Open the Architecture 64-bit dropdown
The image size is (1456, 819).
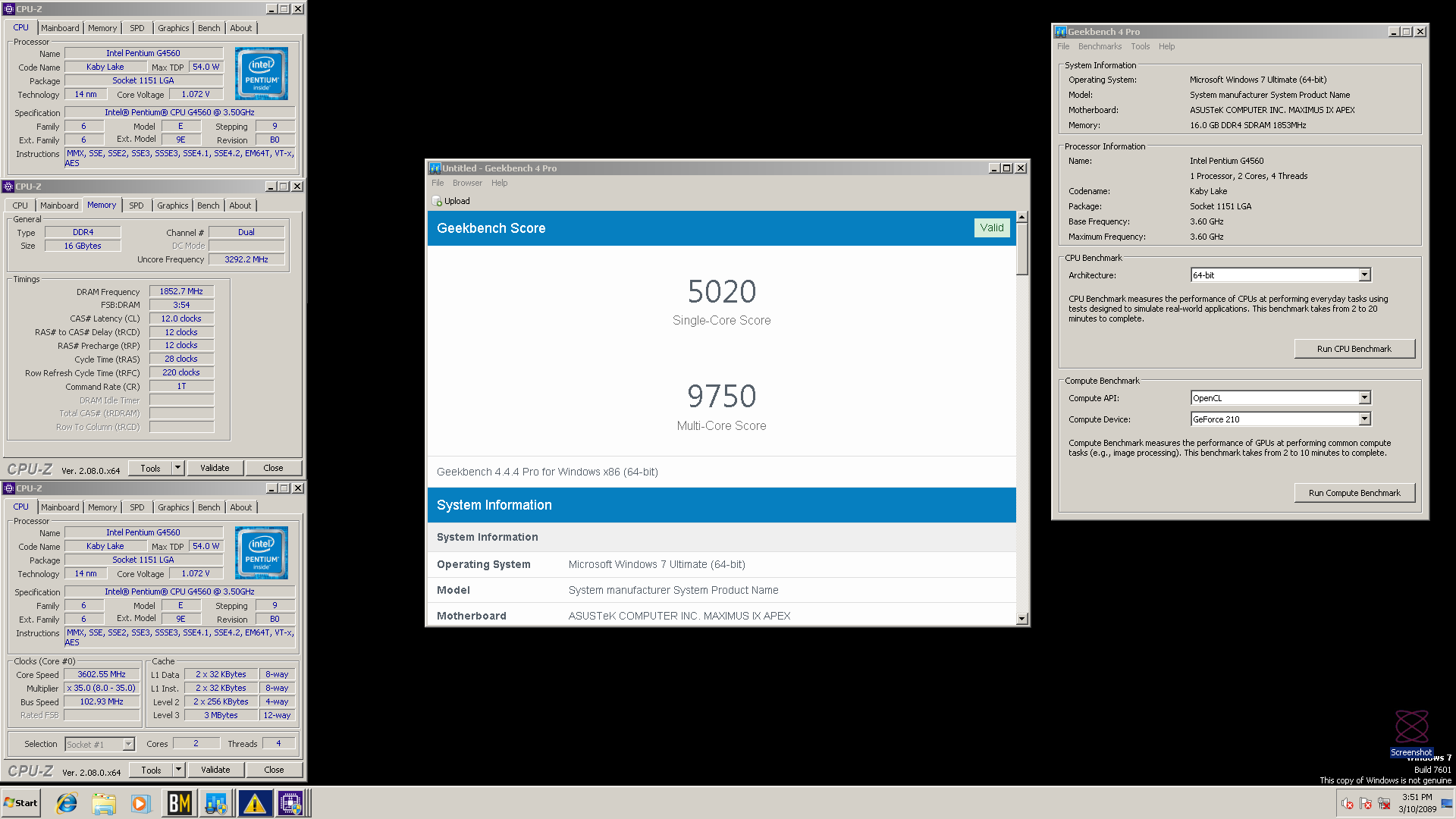[x=1364, y=275]
